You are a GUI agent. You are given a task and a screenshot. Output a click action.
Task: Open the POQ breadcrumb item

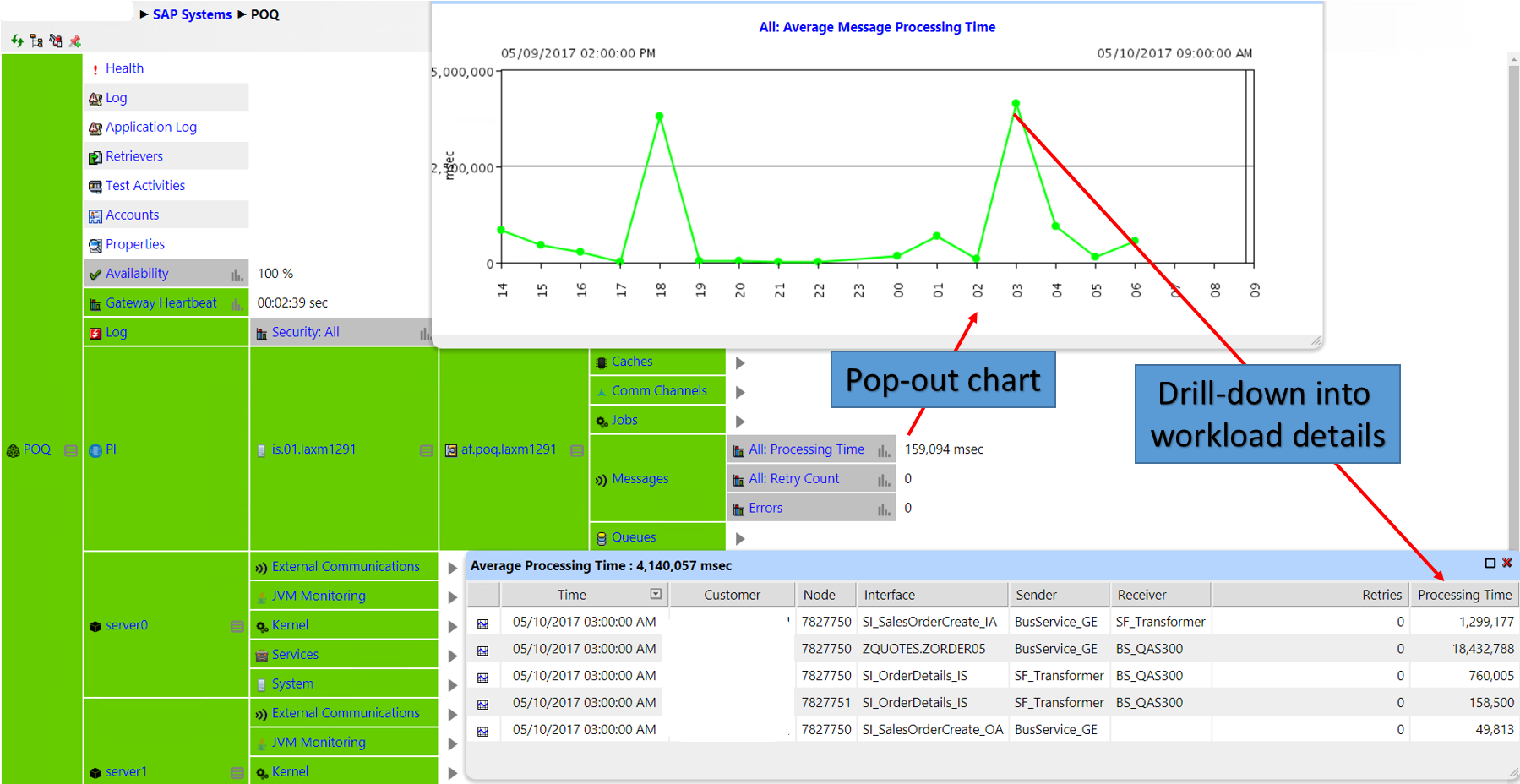click(x=263, y=14)
